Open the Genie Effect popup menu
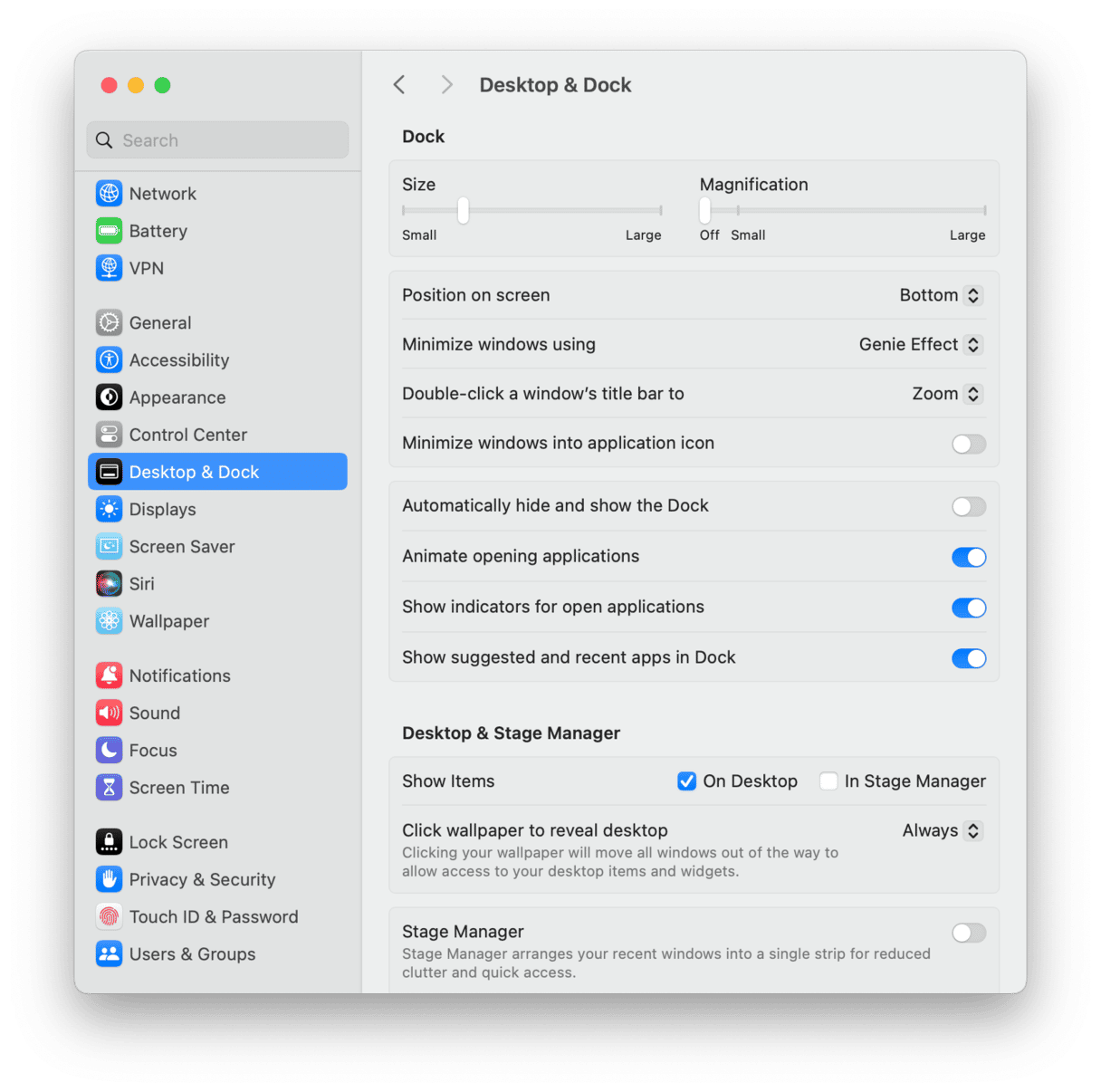 coord(920,344)
